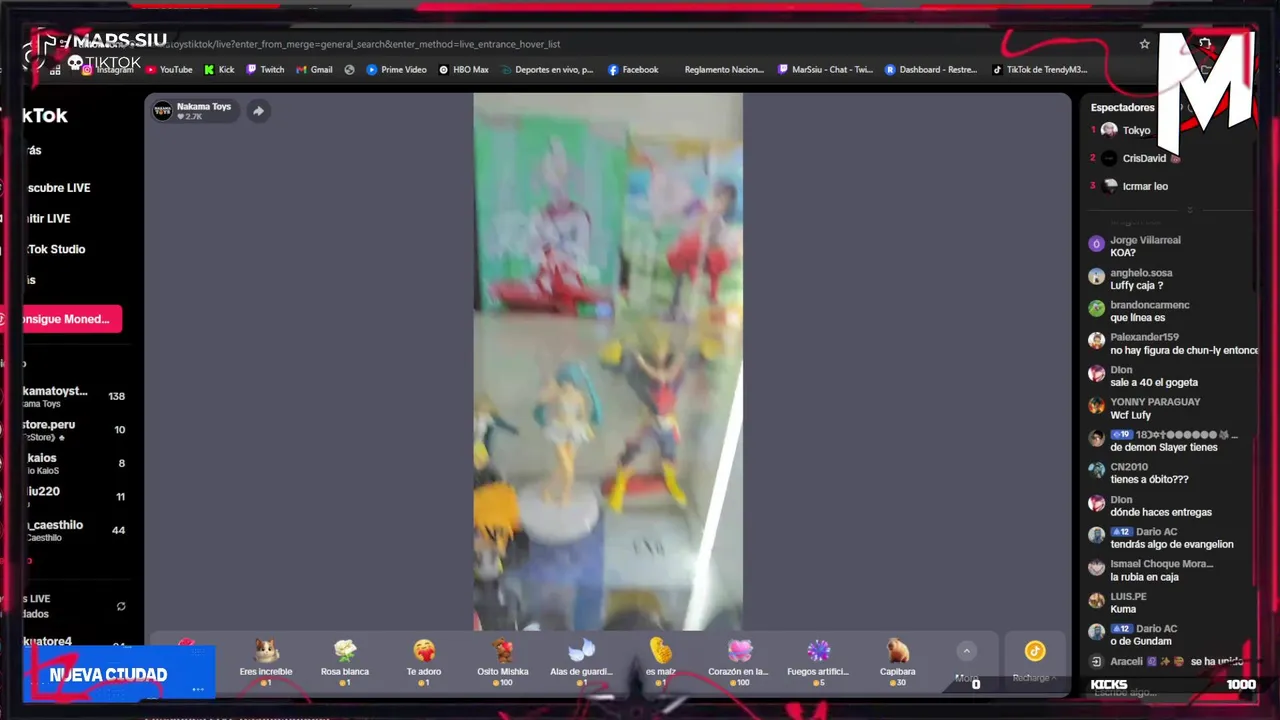The width and height of the screenshot is (1280, 720).
Task: Open the kaios live channel
Action: click(x=75, y=463)
